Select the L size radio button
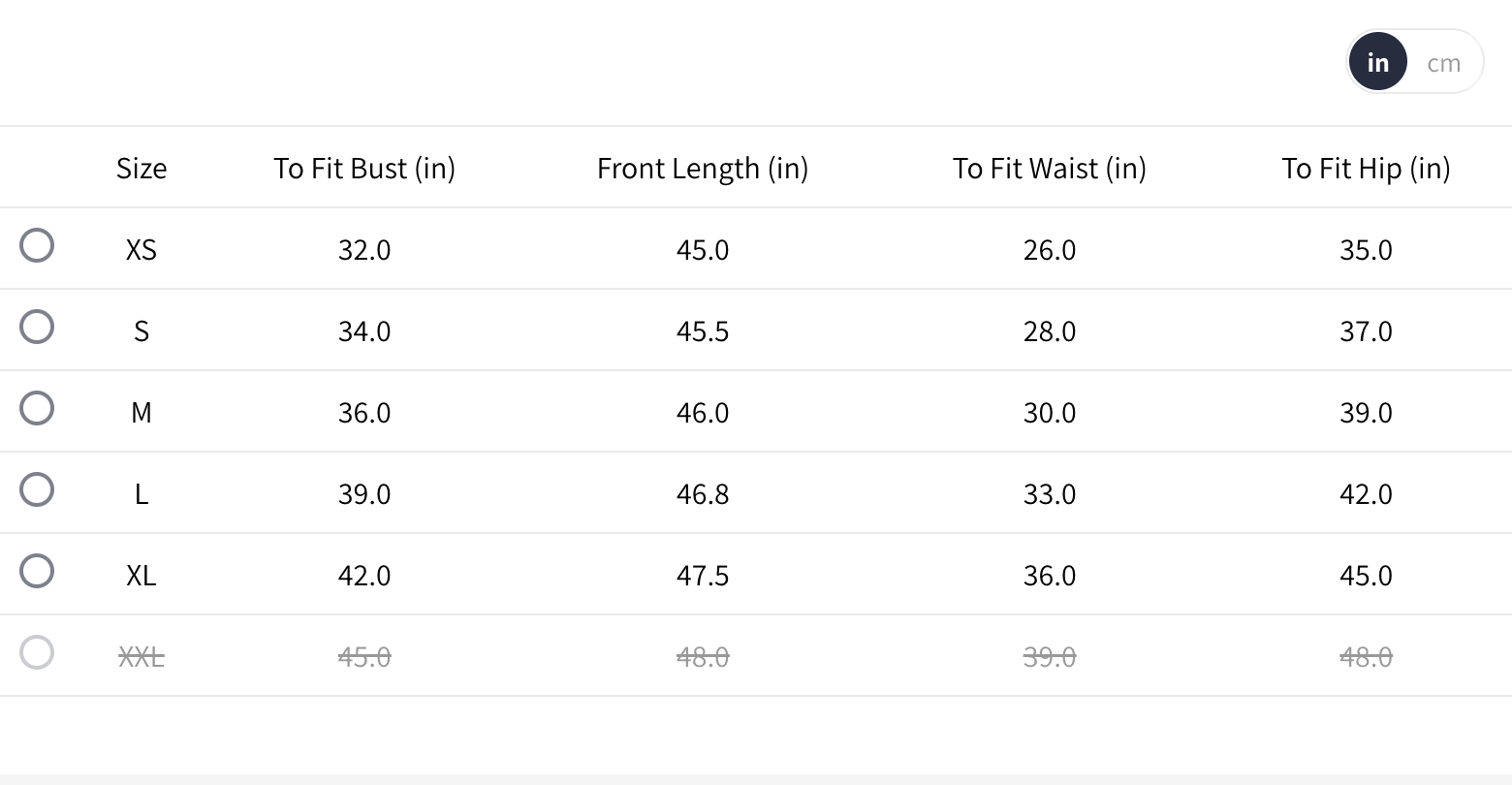 37,489
